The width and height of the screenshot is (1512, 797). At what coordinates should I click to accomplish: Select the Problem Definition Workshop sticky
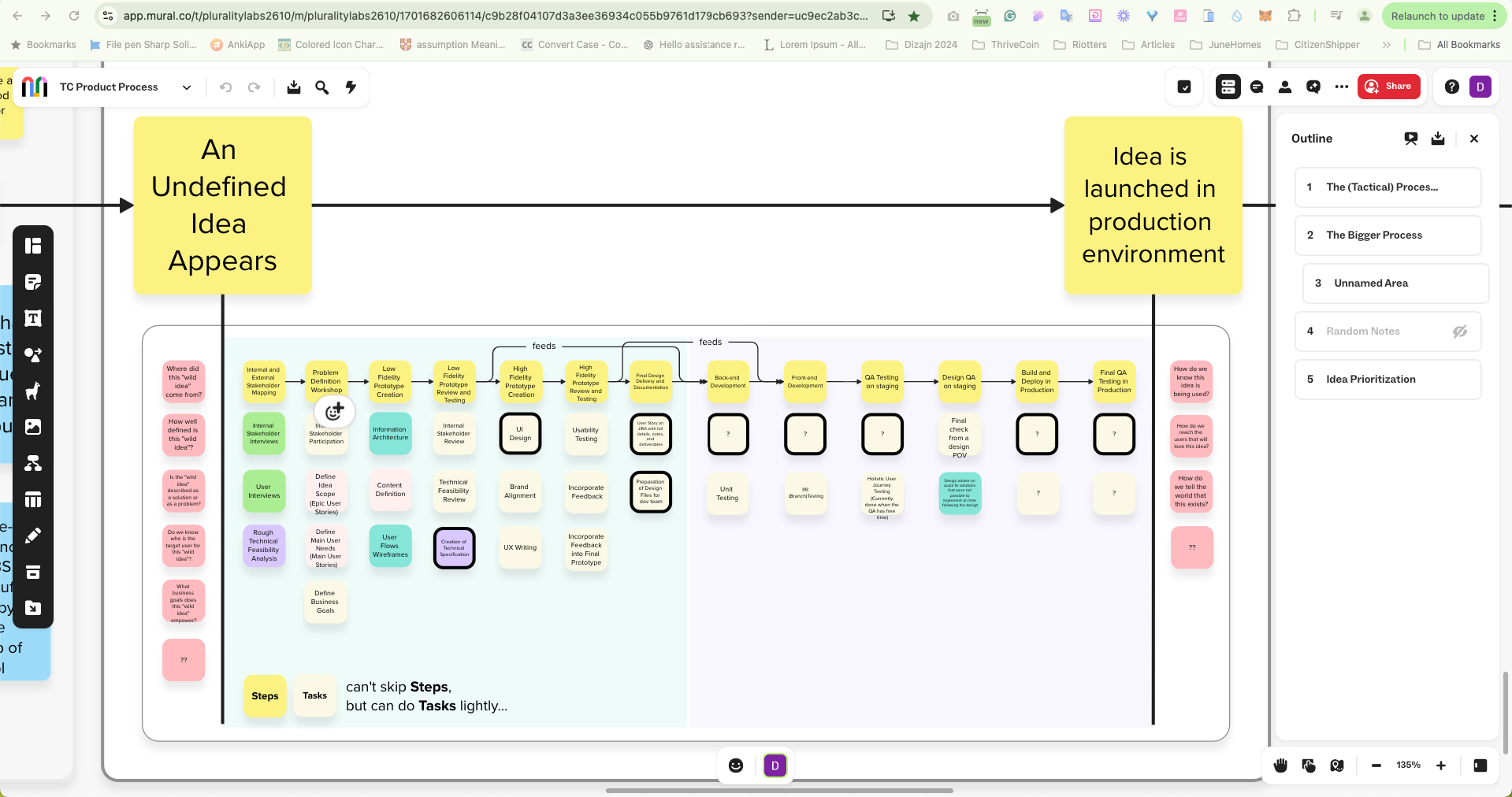click(x=326, y=381)
